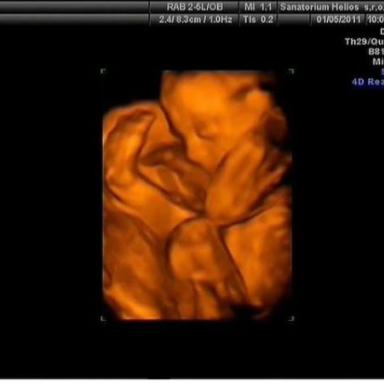This screenshot has height=384, width=384.
Task: Click the 'Sanatorium Helios s.r.o.' header text
Action: pyautogui.click(x=332, y=7)
